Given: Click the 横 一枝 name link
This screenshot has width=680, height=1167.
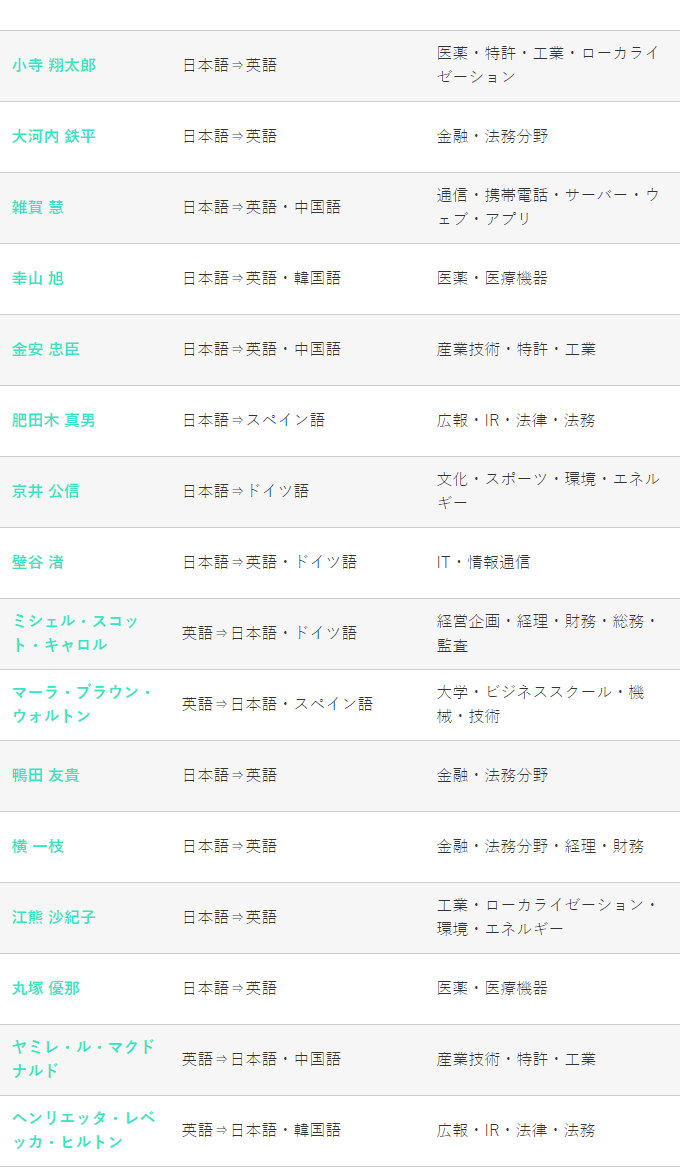Looking at the screenshot, I should 38,846.
